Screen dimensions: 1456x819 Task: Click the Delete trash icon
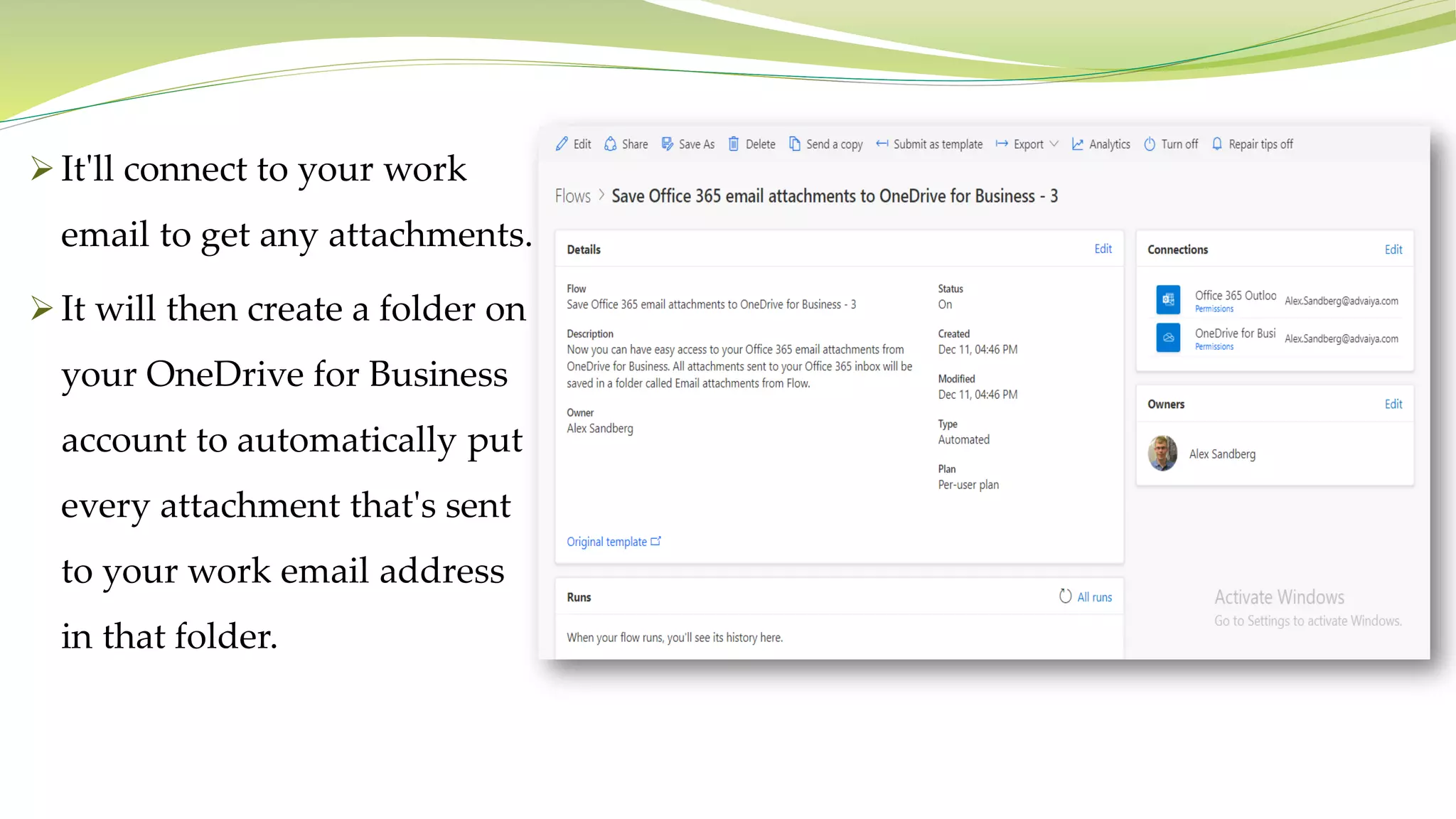[733, 144]
